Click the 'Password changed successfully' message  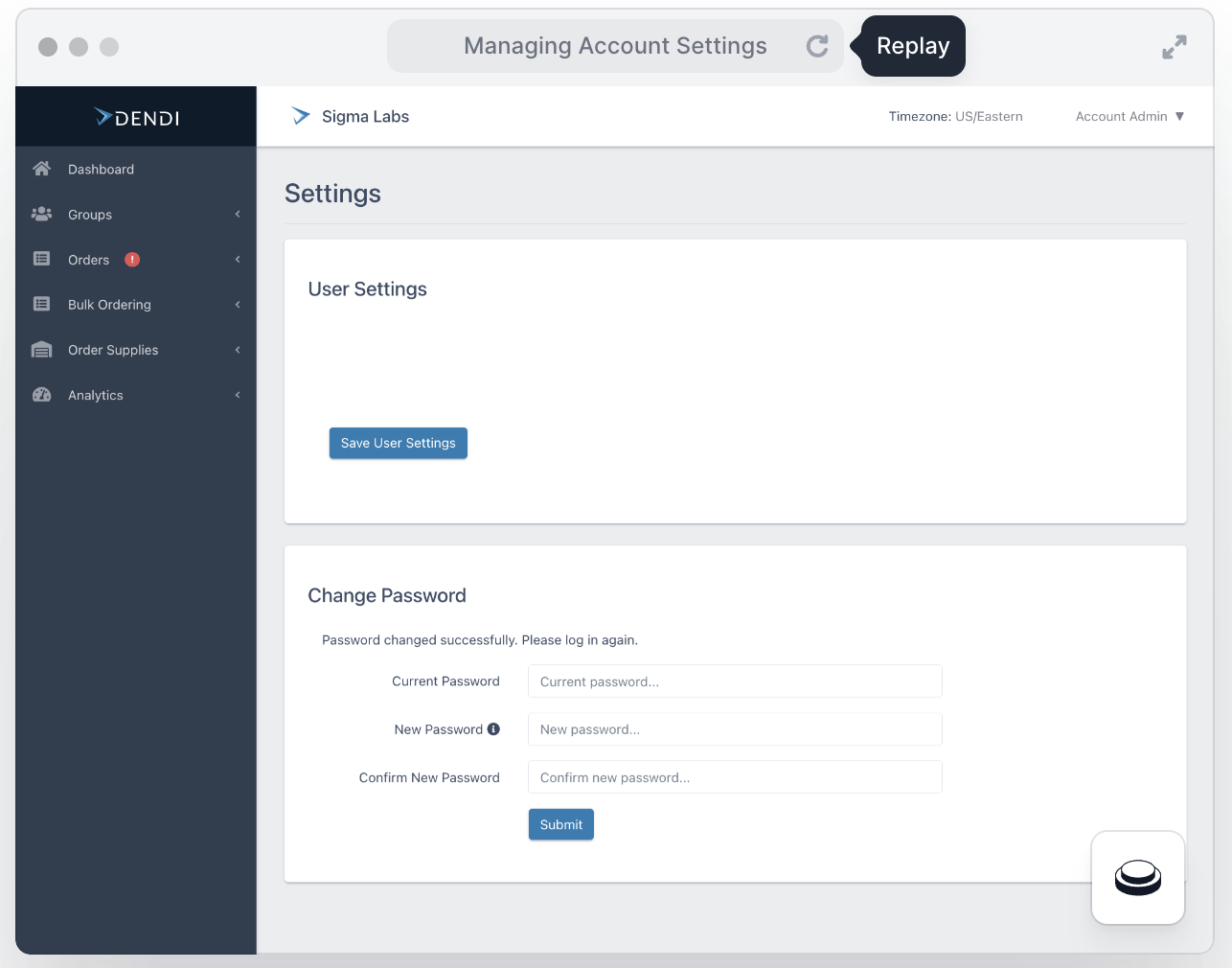(480, 640)
